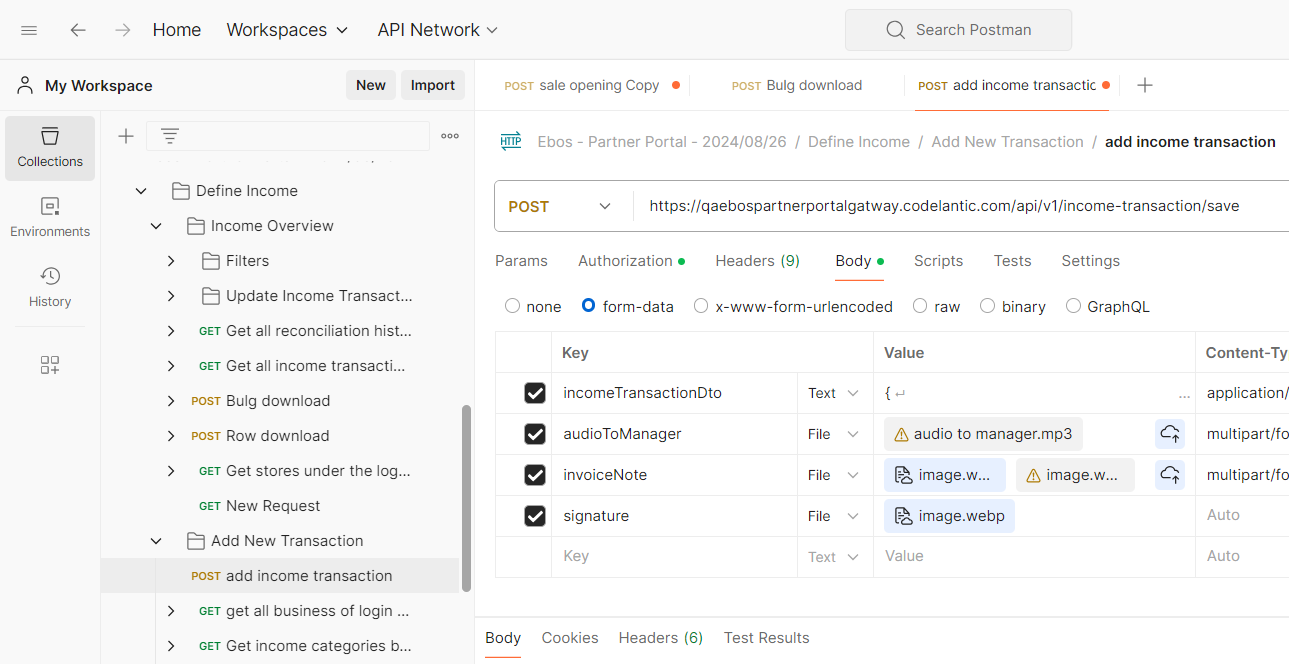
Task: Open response Test Results tab
Action: (x=767, y=638)
